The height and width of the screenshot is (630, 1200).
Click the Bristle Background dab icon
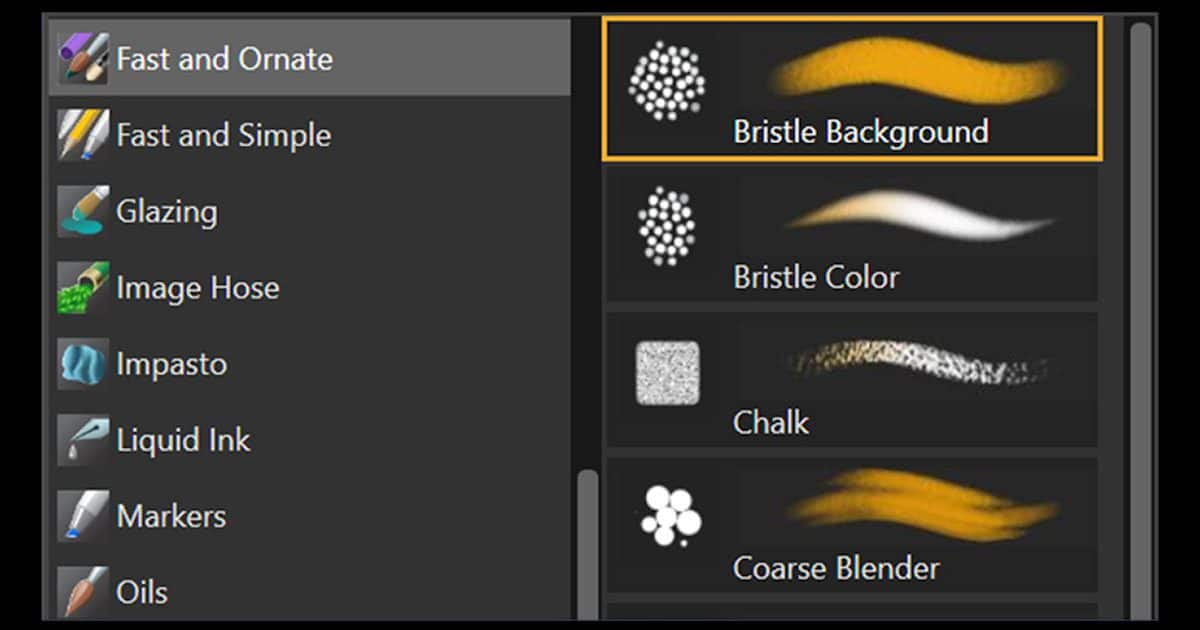click(670, 80)
